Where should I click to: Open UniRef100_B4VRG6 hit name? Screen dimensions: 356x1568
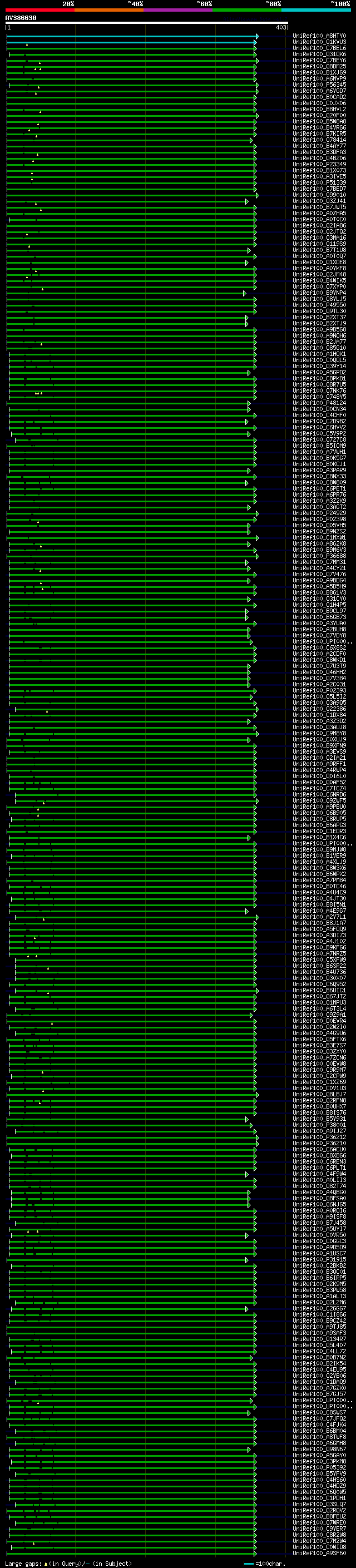tap(319, 128)
